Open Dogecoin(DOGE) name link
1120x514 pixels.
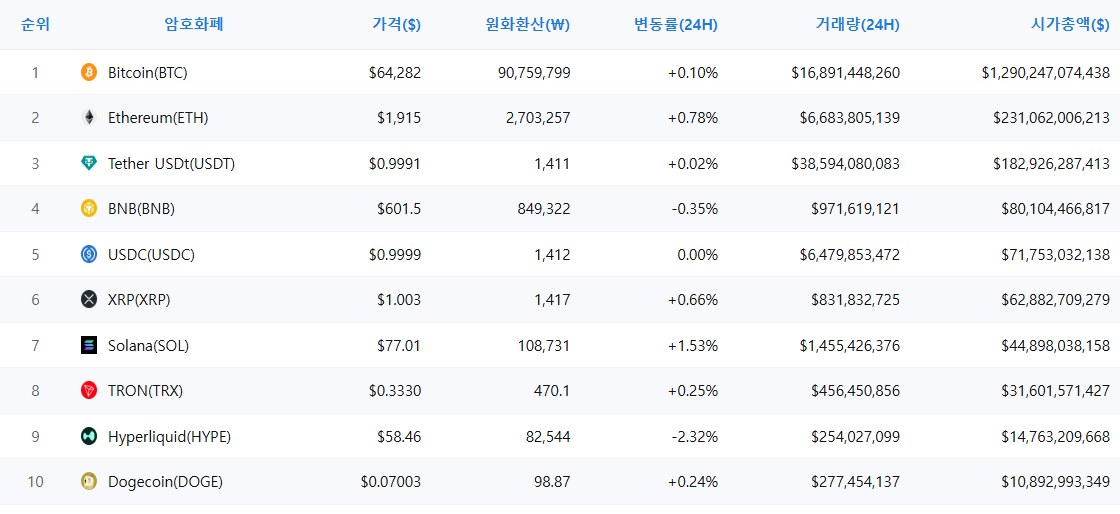pos(166,483)
